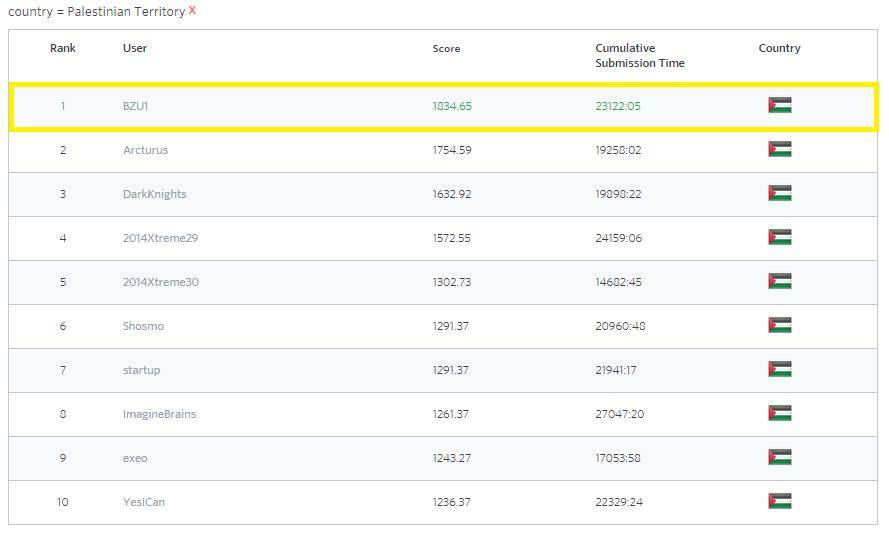Open the exeo user profile

(135, 458)
